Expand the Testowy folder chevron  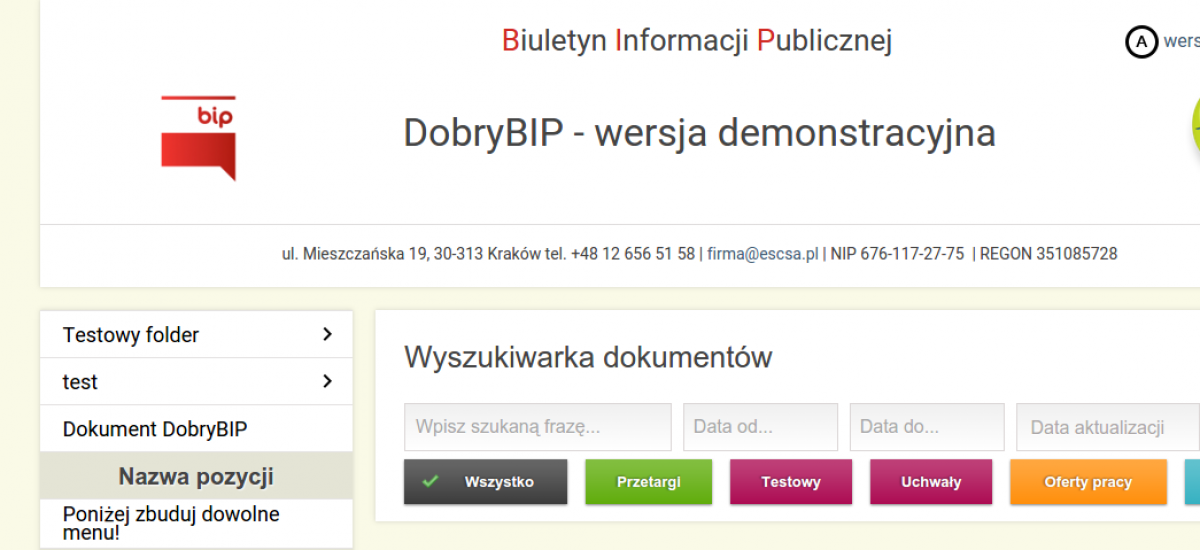tap(327, 334)
